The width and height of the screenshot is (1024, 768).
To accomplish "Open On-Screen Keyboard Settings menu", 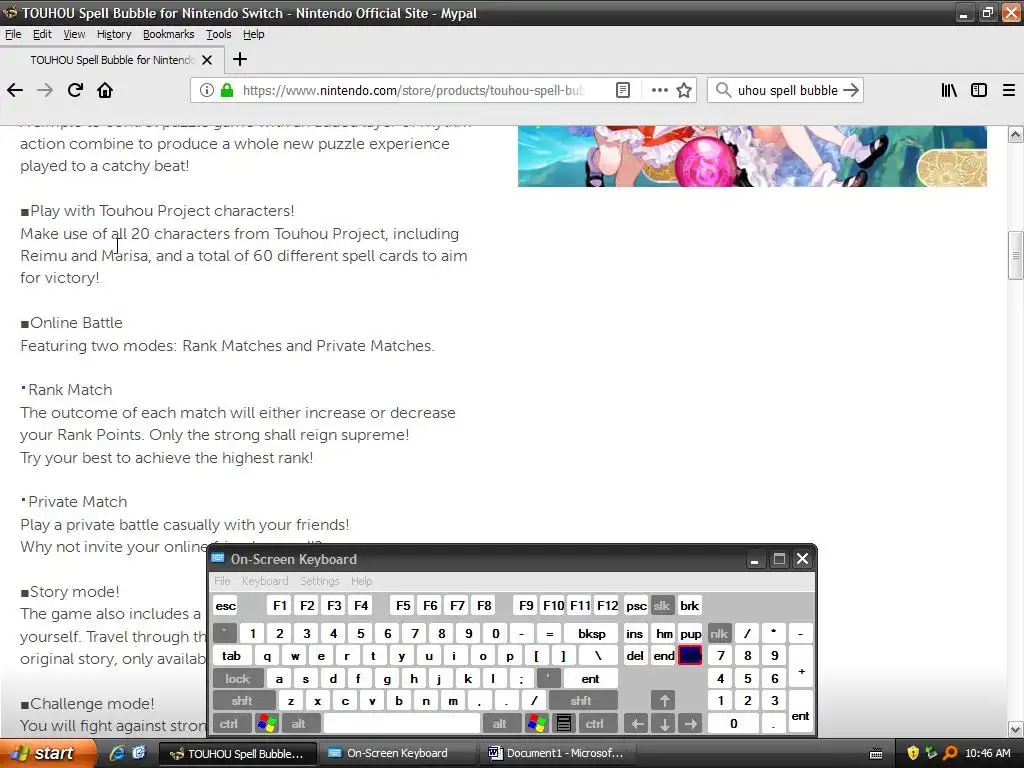I will click(319, 581).
